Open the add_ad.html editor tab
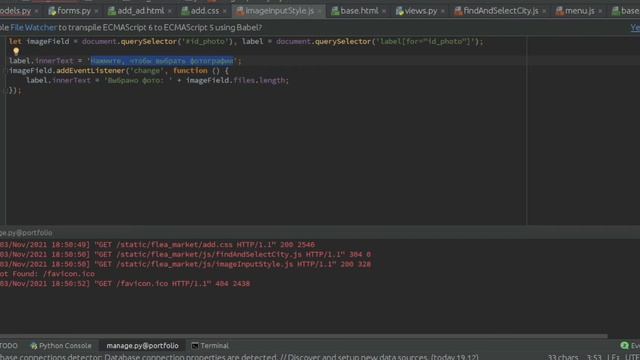This screenshot has width=640, height=360. pyautogui.click(x=140, y=11)
